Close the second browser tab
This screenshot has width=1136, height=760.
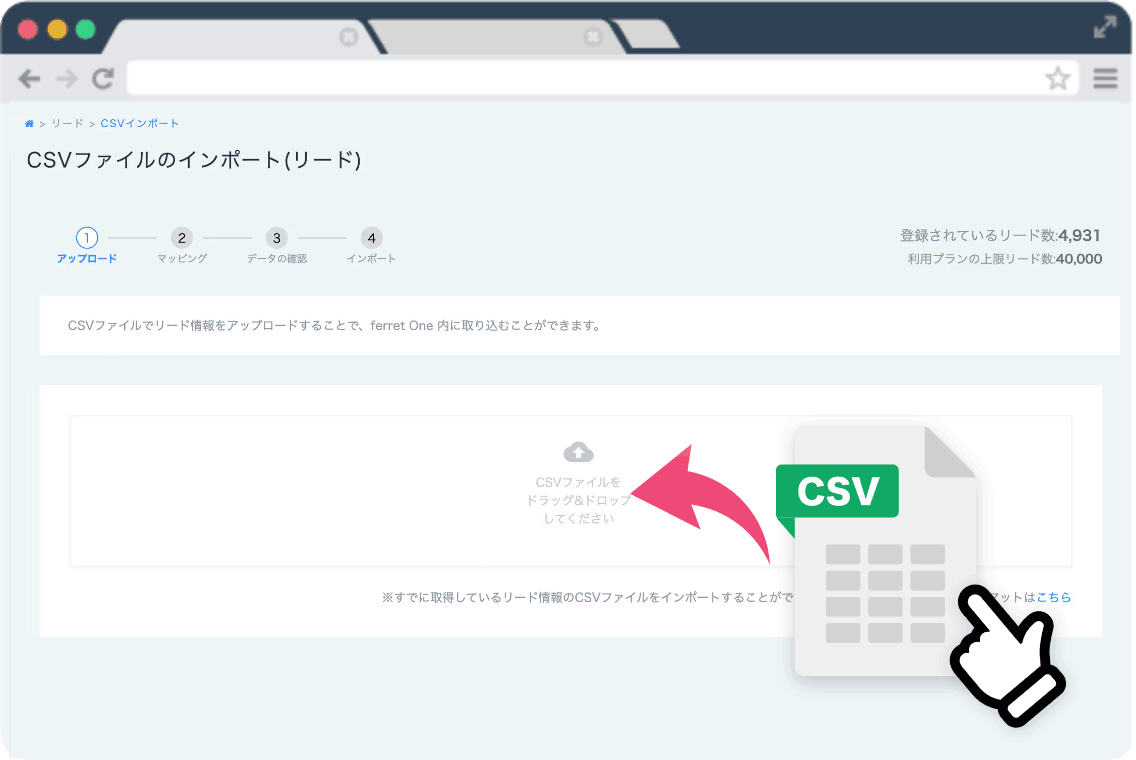click(593, 37)
